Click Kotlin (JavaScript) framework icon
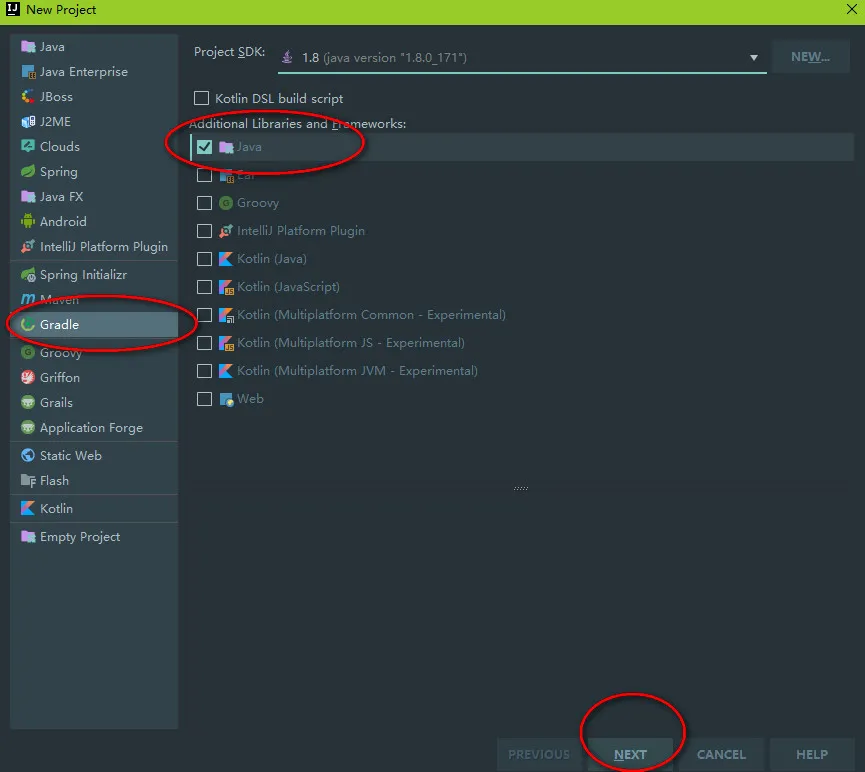The height and width of the screenshot is (772, 865). point(226,287)
